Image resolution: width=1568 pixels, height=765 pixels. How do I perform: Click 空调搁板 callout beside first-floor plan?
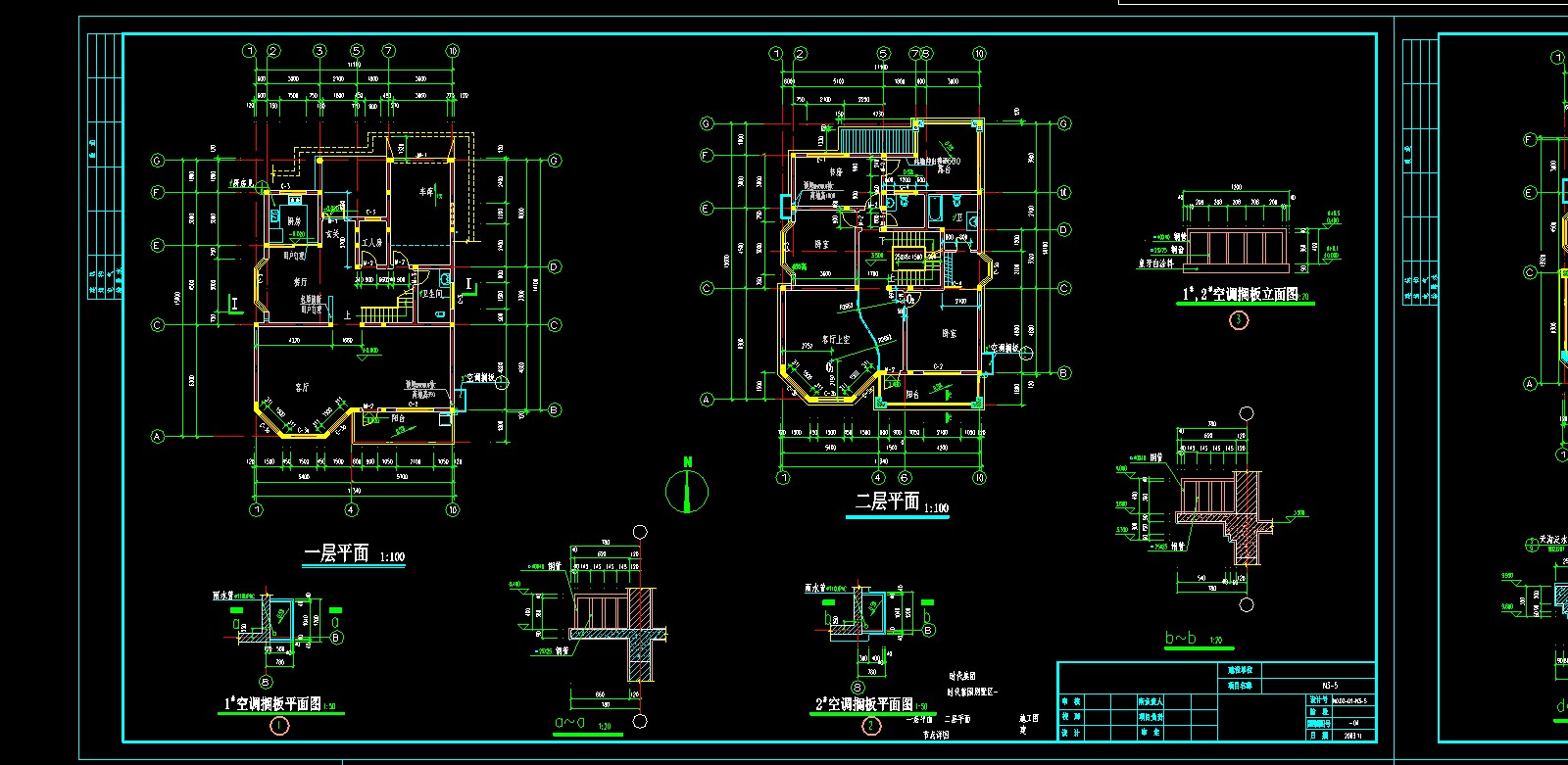coord(482,376)
